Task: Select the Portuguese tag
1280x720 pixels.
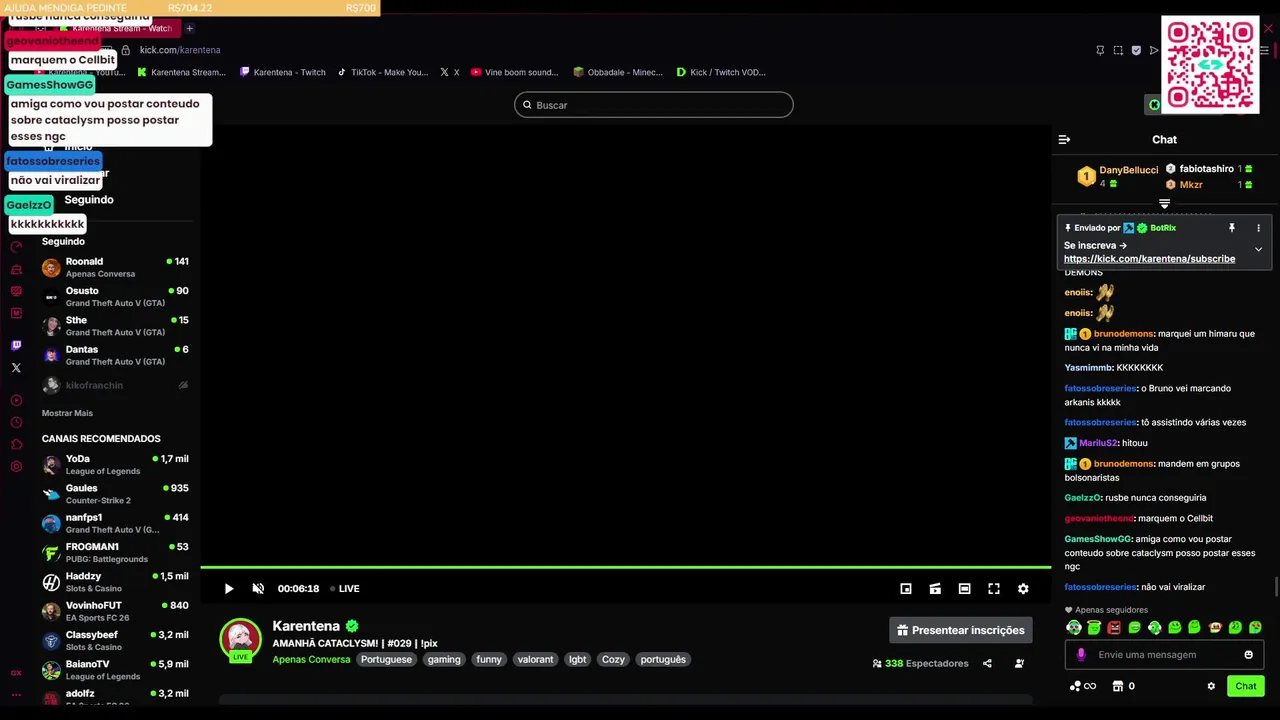Action: (386, 660)
